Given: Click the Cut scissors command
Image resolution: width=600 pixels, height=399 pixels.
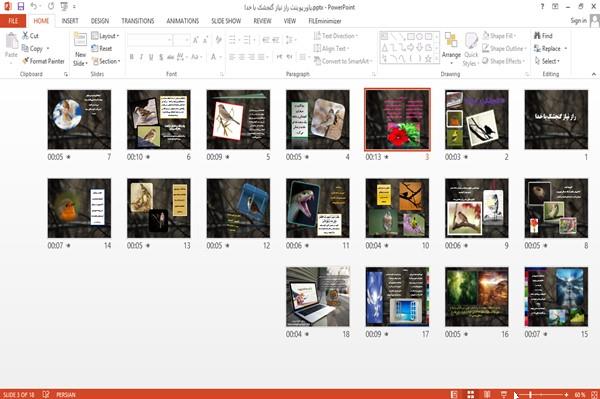Looking at the screenshot, I should coord(31,36).
